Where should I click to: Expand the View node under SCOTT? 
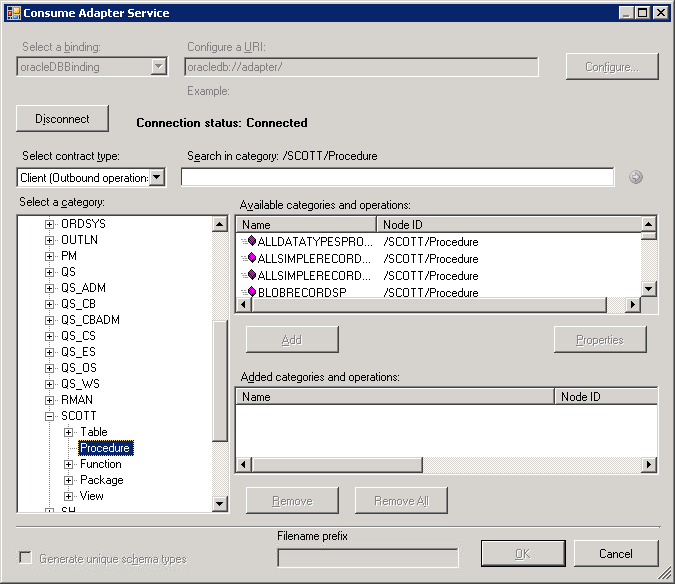[x=68, y=496]
